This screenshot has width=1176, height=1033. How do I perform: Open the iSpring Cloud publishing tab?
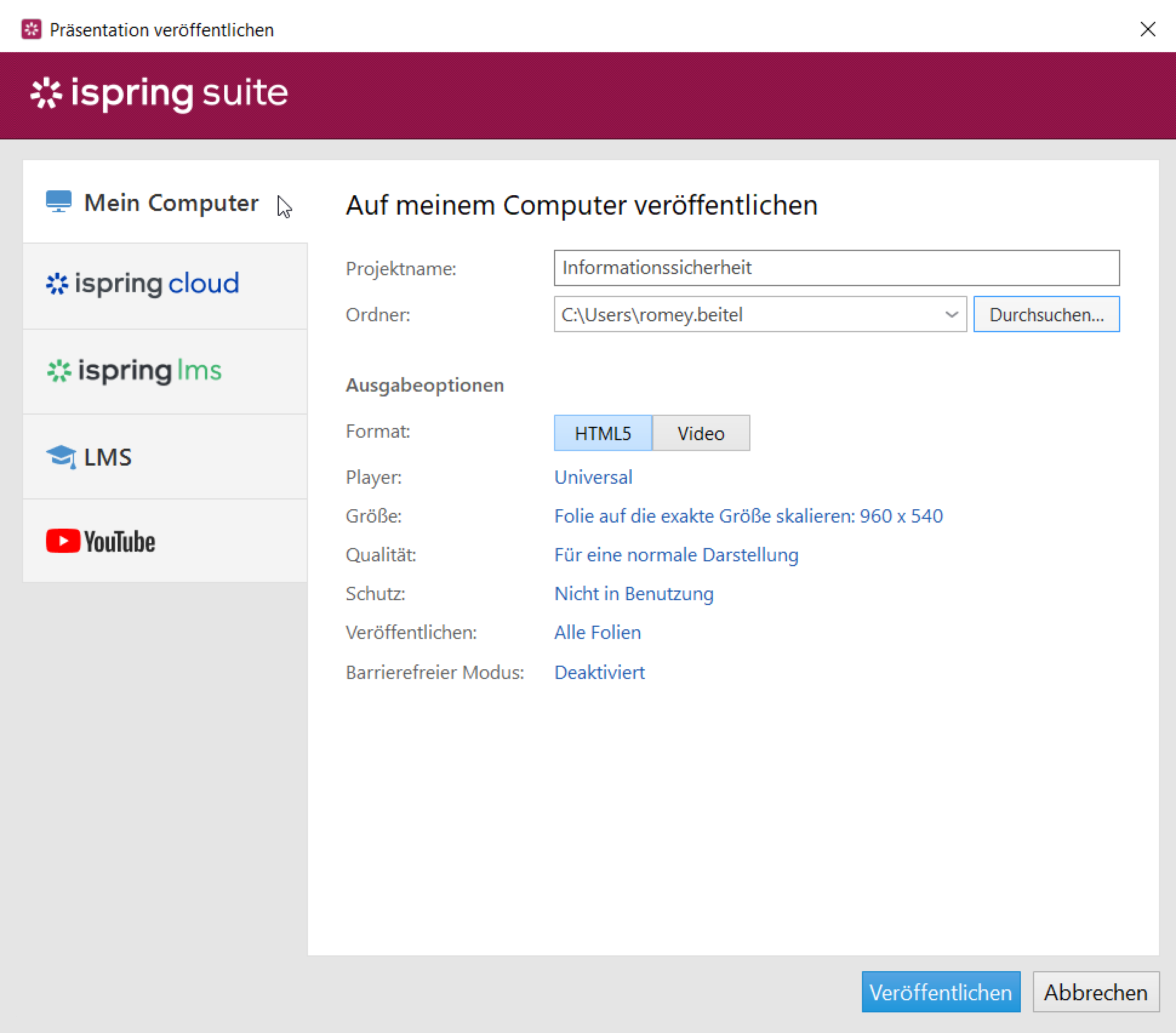point(165,286)
